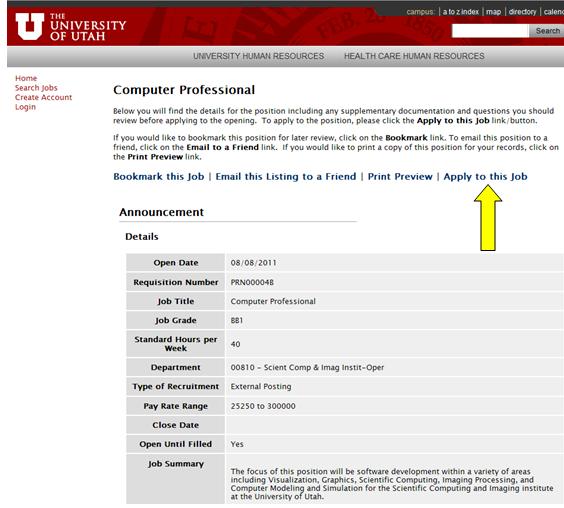Select requisition value PRN00004B
Screen dimensions: 564x508
pyautogui.click(x=252, y=282)
